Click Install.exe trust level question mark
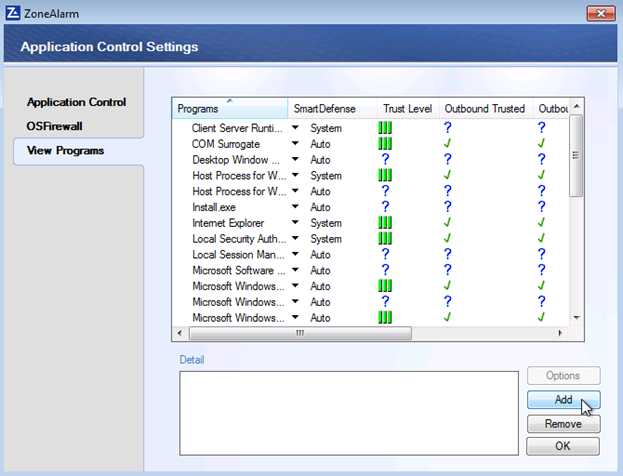The height and width of the screenshot is (476, 623). [x=385, y=207]
